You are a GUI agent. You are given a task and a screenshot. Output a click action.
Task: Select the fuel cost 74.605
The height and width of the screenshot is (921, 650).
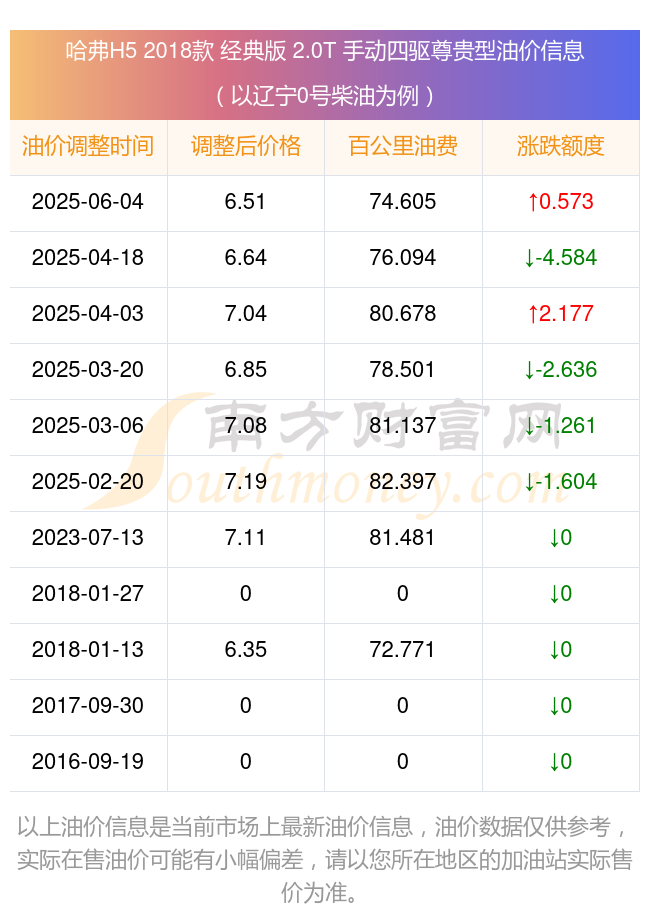coord(403,202)
